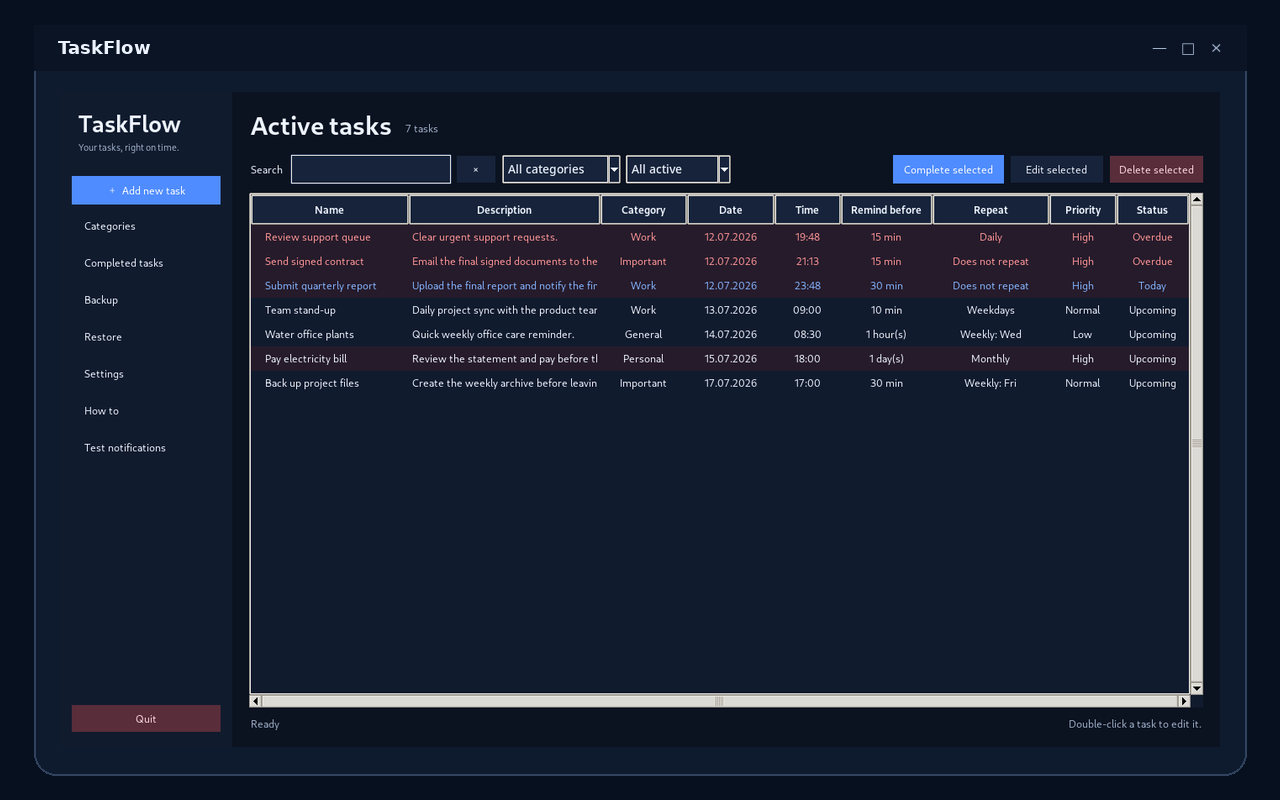Click the 'Weekdays' repeat cell
The image size is (1280, 800).
coord(991,310)
